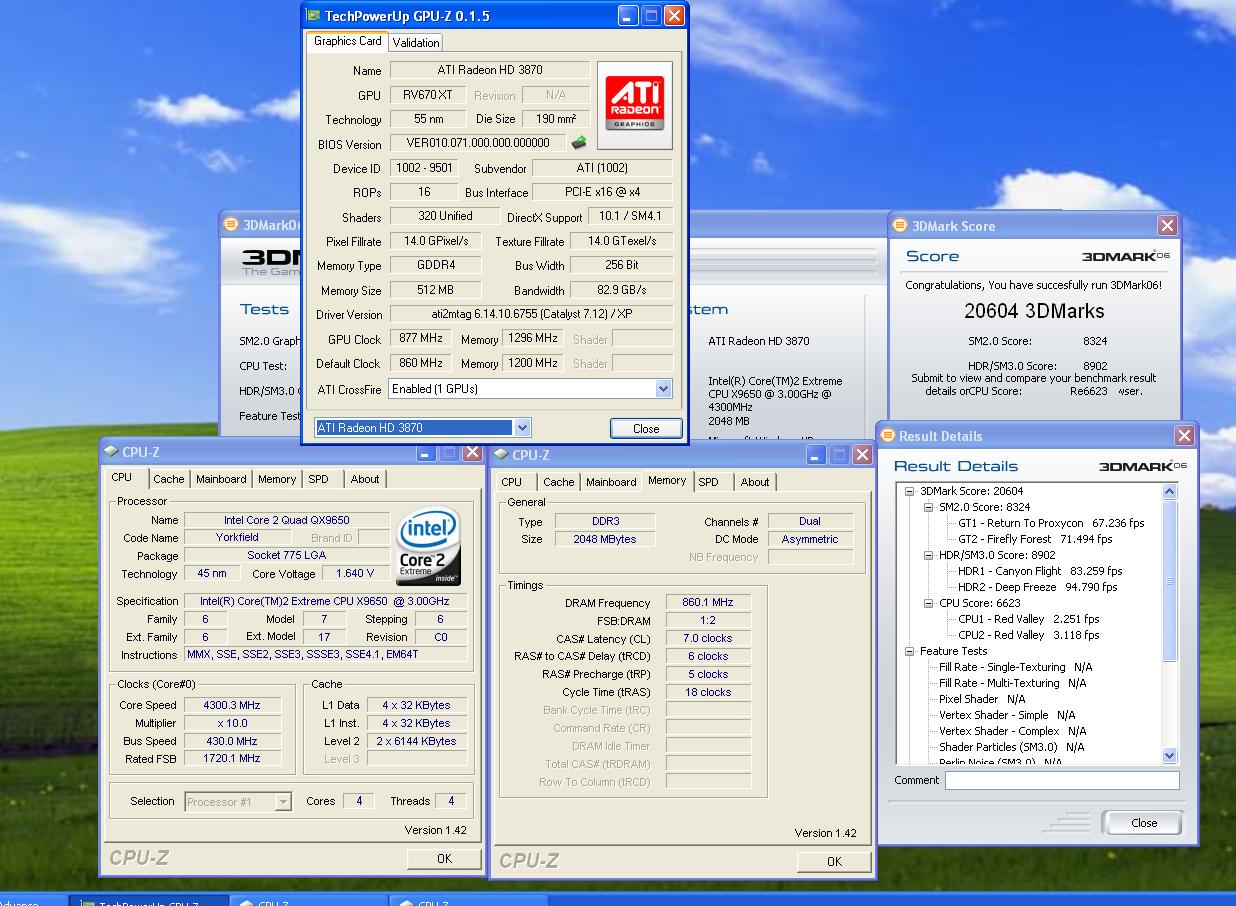Click the GPU-Z title bar icon
This screenshot has height=906, width=1236.
[x=313, y=16]
